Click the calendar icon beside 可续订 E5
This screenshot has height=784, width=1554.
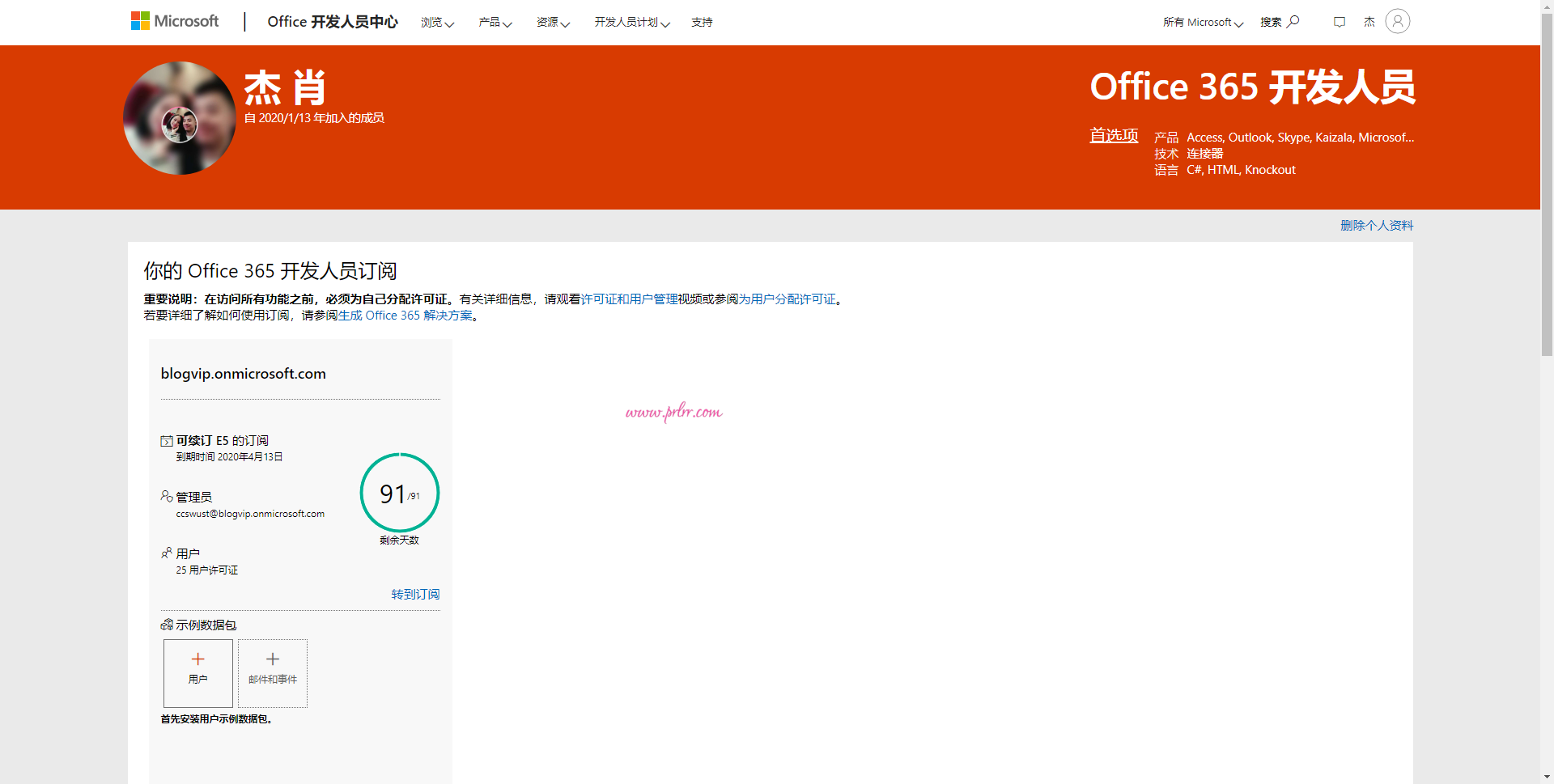pos(166,440)
